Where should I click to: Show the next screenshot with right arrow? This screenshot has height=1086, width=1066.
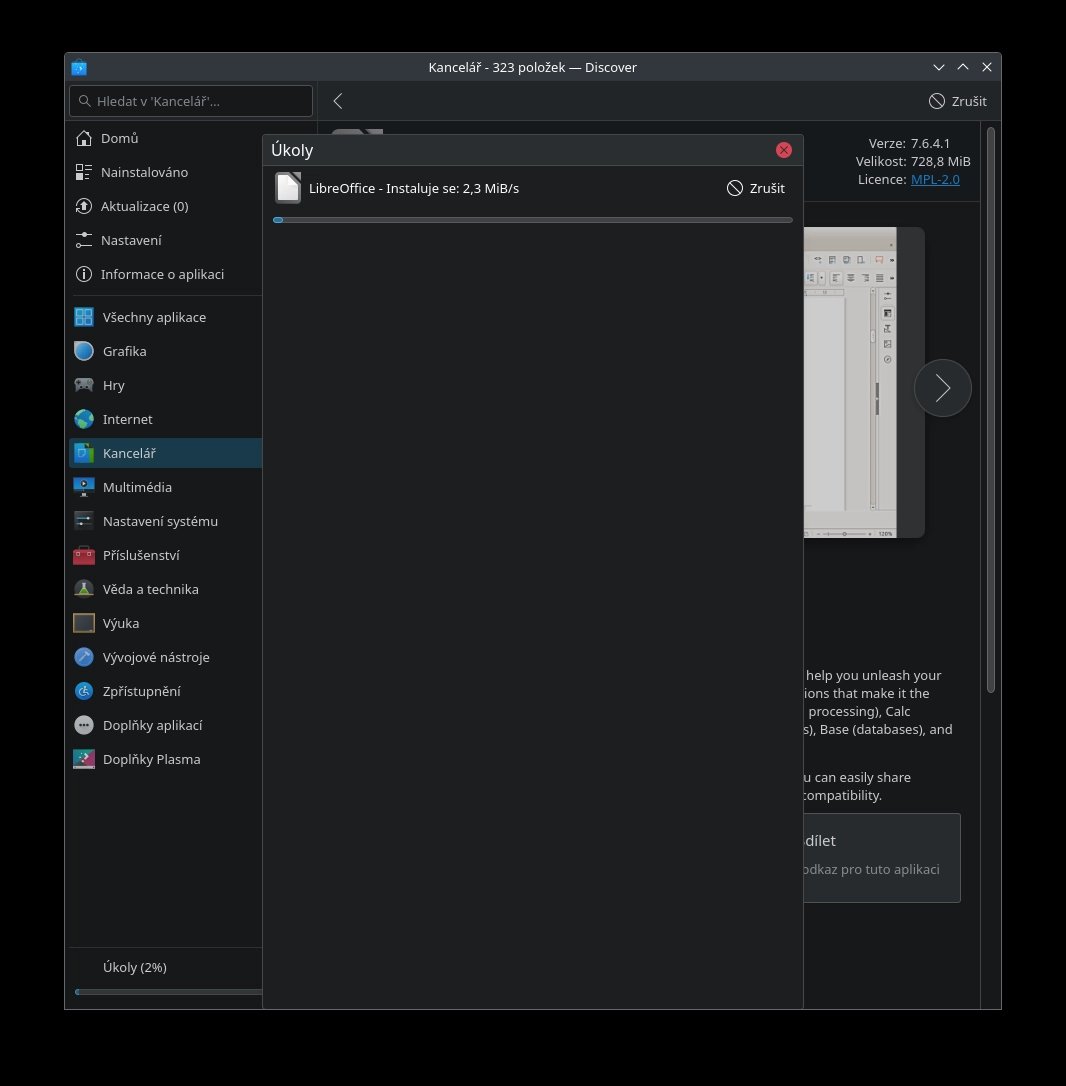point(943,388)
